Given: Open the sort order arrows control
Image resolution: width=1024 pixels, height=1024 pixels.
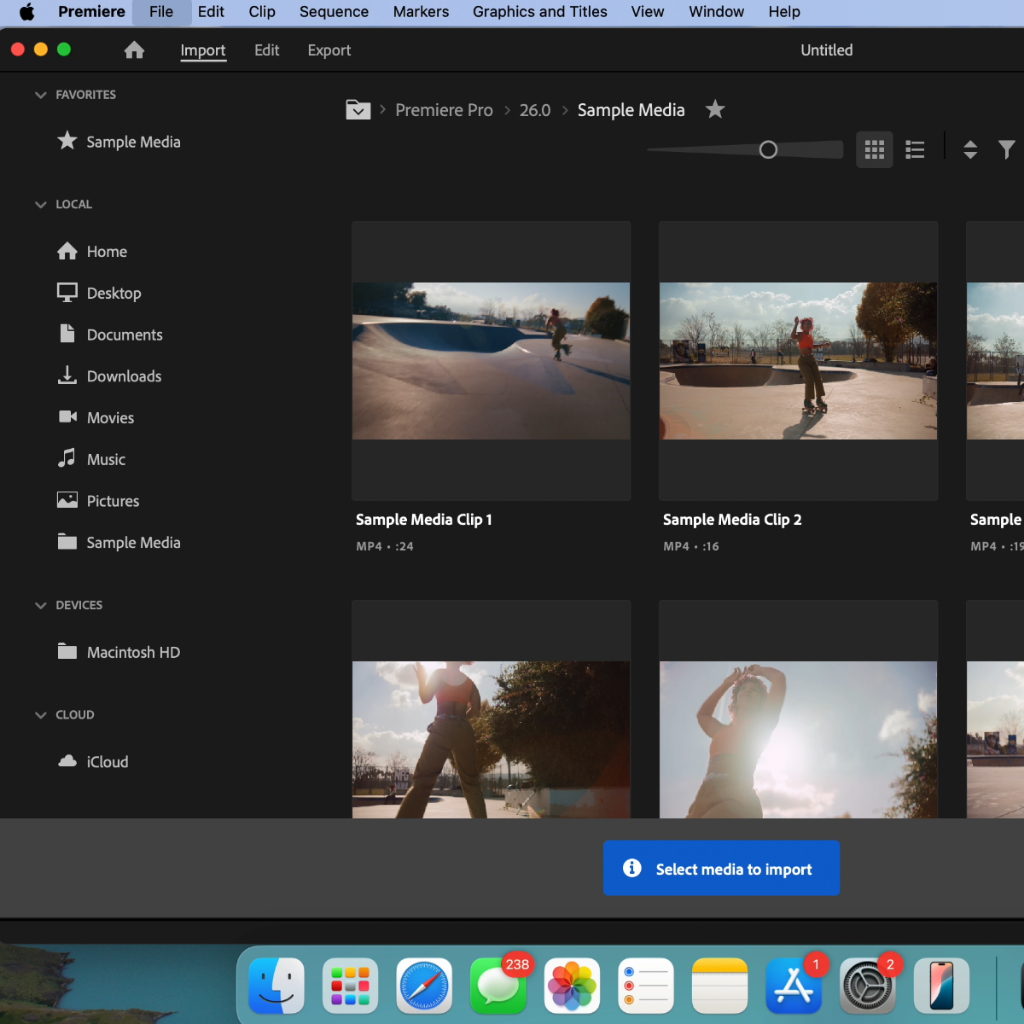Looking at the screenshot, I should point(970,150).
